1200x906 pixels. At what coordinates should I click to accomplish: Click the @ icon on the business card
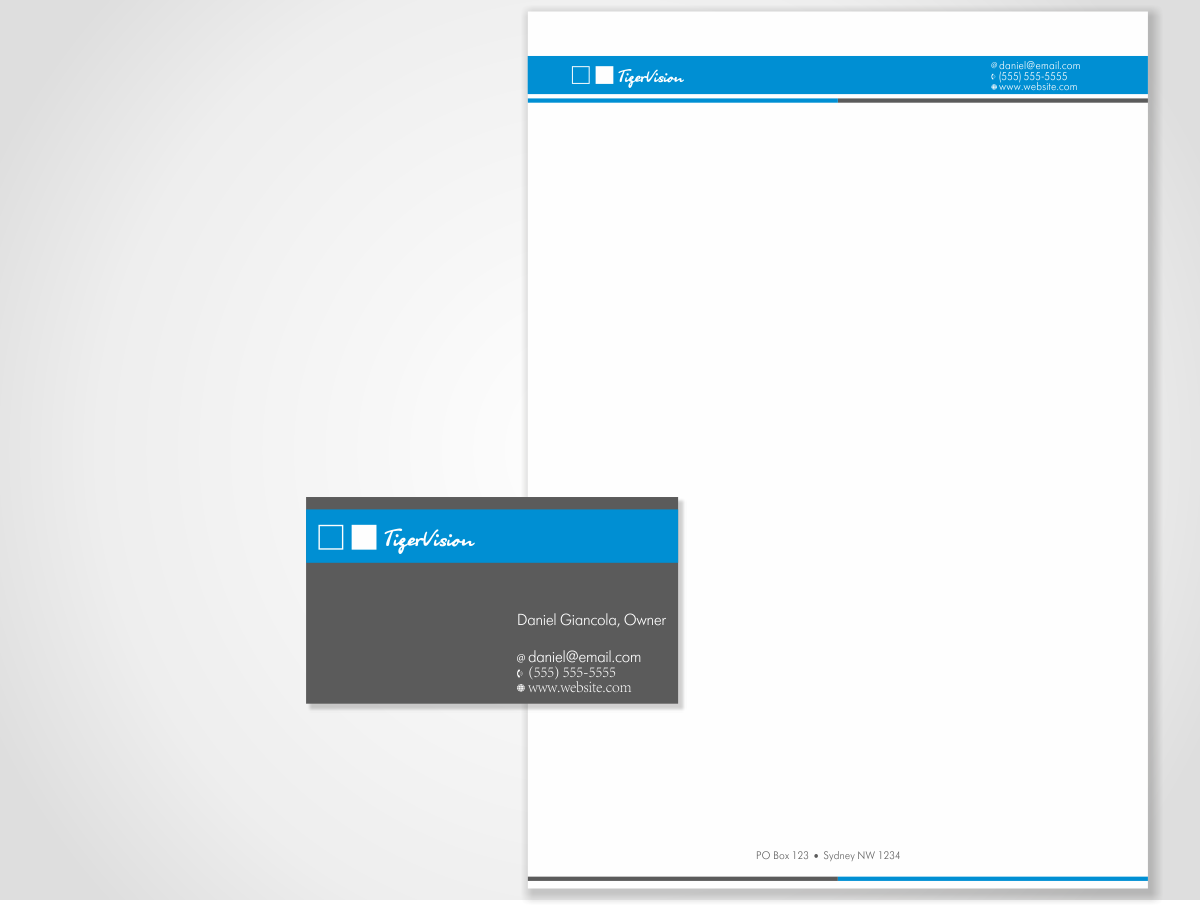(521, 658)
